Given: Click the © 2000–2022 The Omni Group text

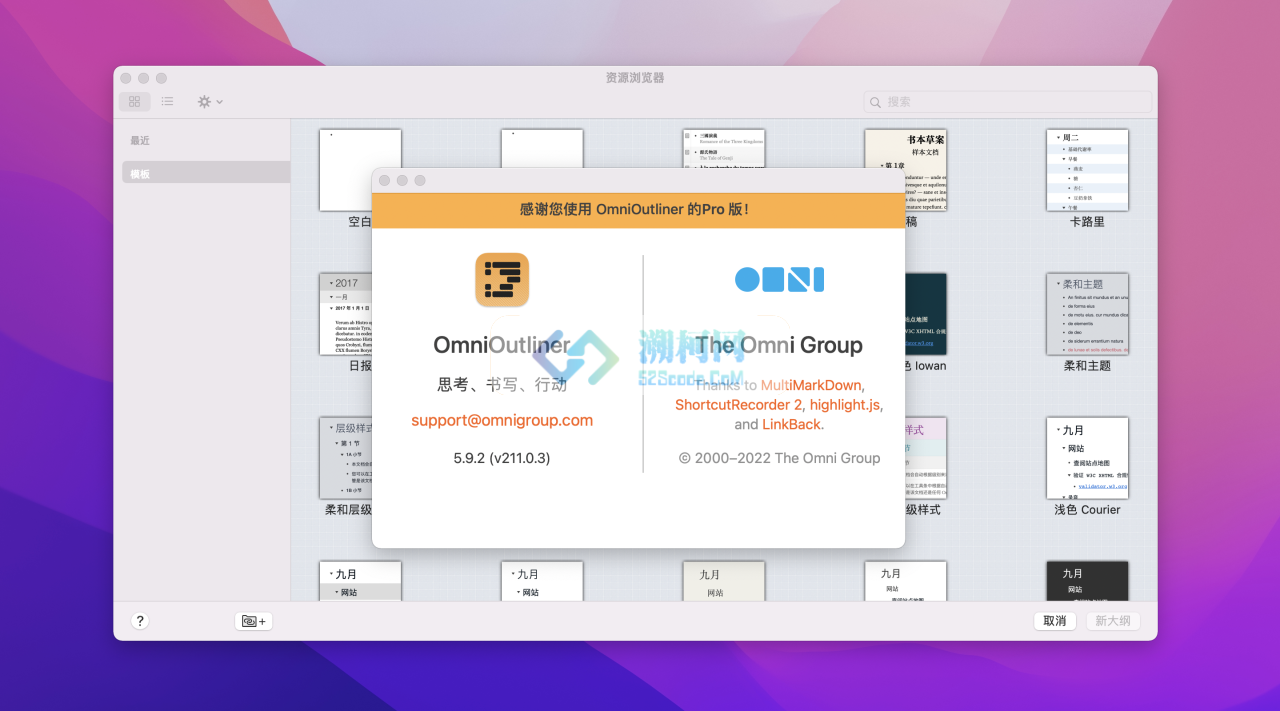Looking at the screenshot, I should (x=779, y=458).
